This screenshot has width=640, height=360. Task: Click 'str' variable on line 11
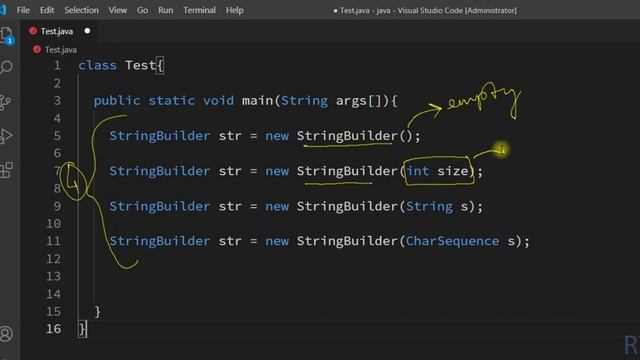[x=230, y=241]
